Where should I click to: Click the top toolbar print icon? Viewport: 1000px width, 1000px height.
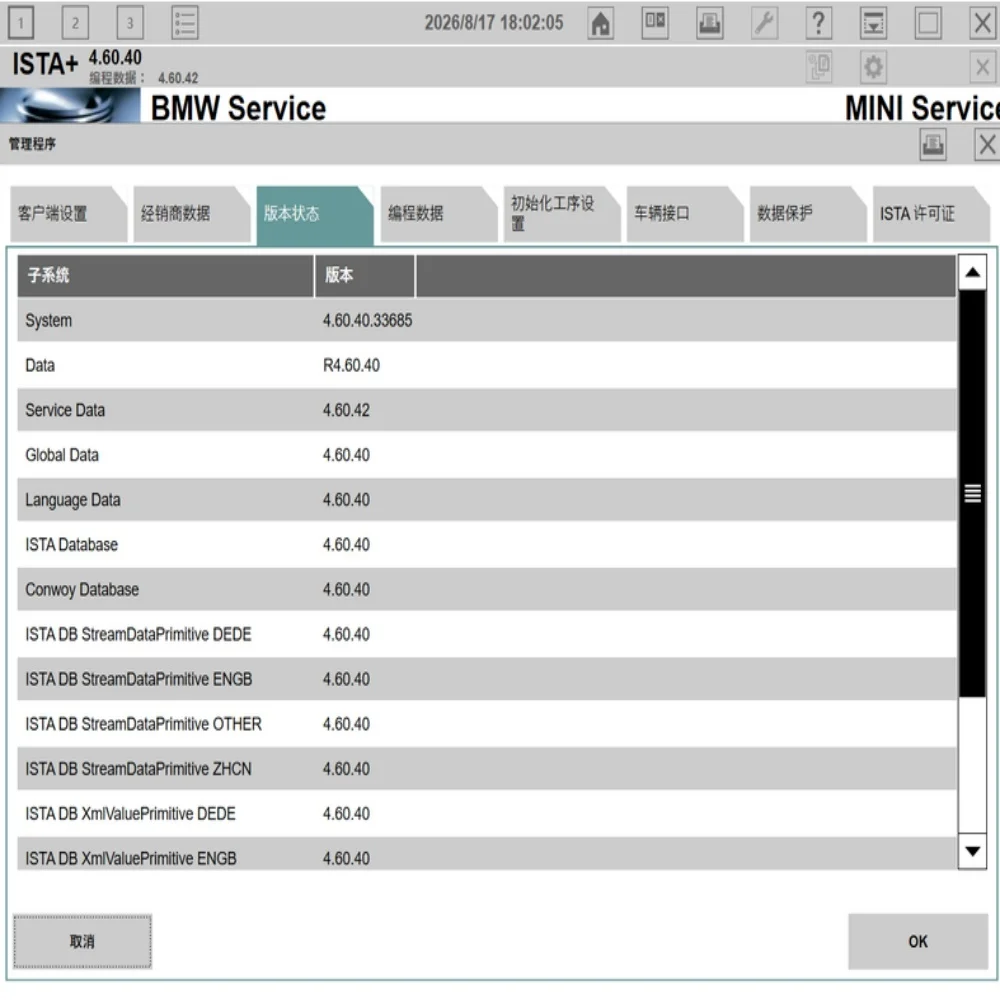(x=710, y=23)
